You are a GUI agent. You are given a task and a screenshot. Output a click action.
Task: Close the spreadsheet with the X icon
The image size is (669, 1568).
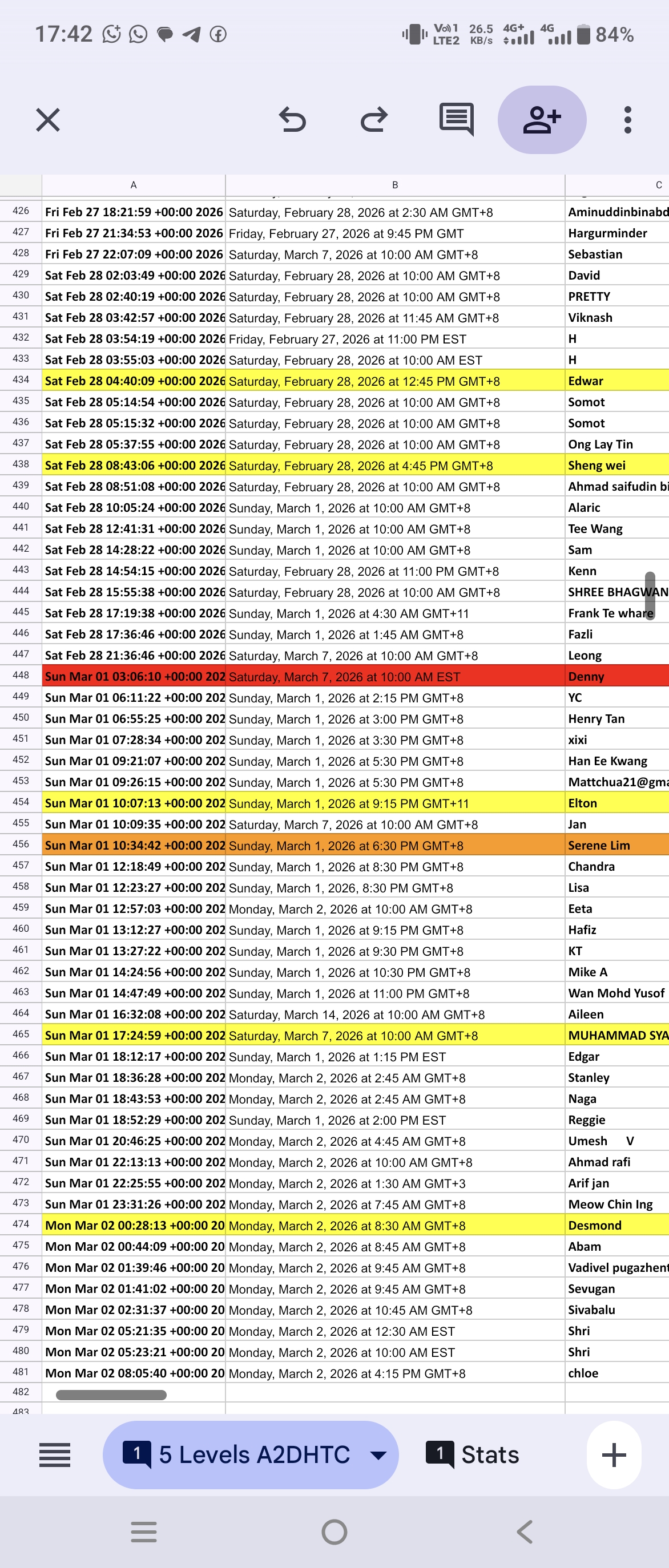[x=47, y=120]
